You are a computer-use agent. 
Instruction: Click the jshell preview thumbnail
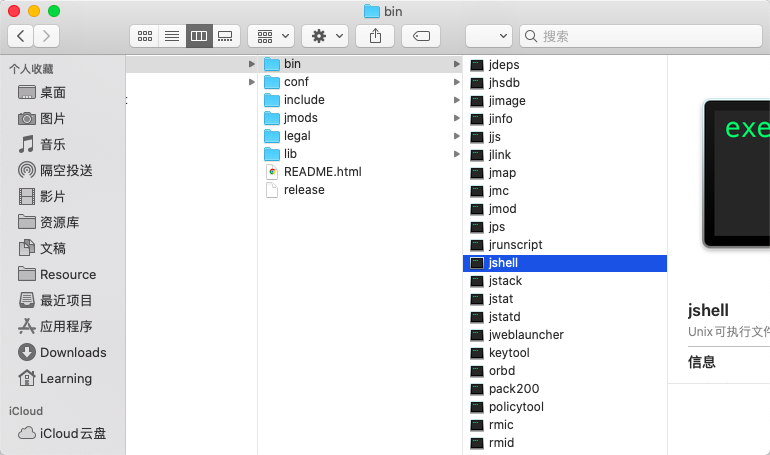[735, 172]
